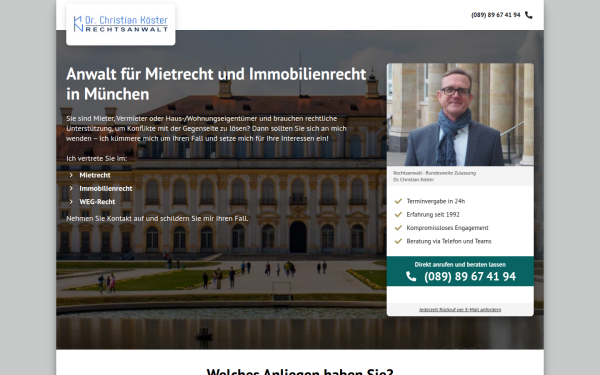The image size is (600, 375).
Task: Click the phone icon in the header
Action: coord(528,15)
